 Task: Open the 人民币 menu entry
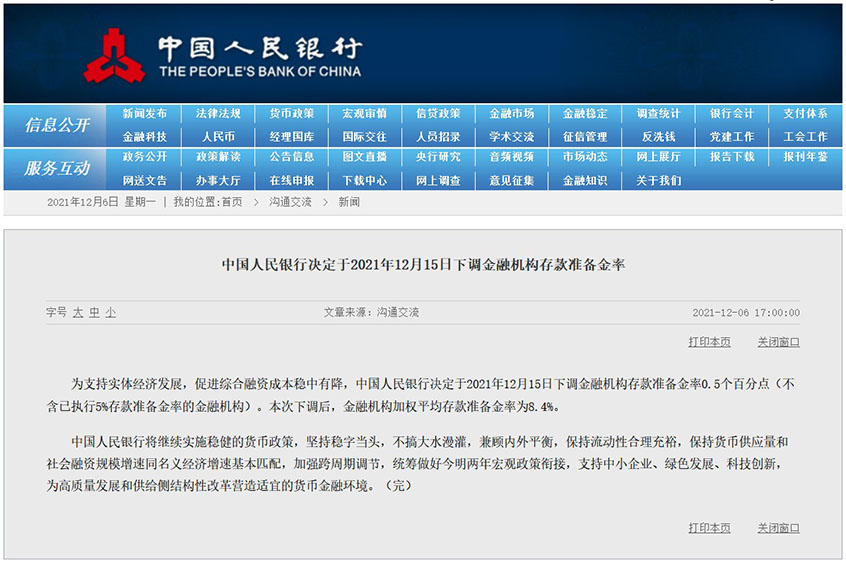point(218,137)
